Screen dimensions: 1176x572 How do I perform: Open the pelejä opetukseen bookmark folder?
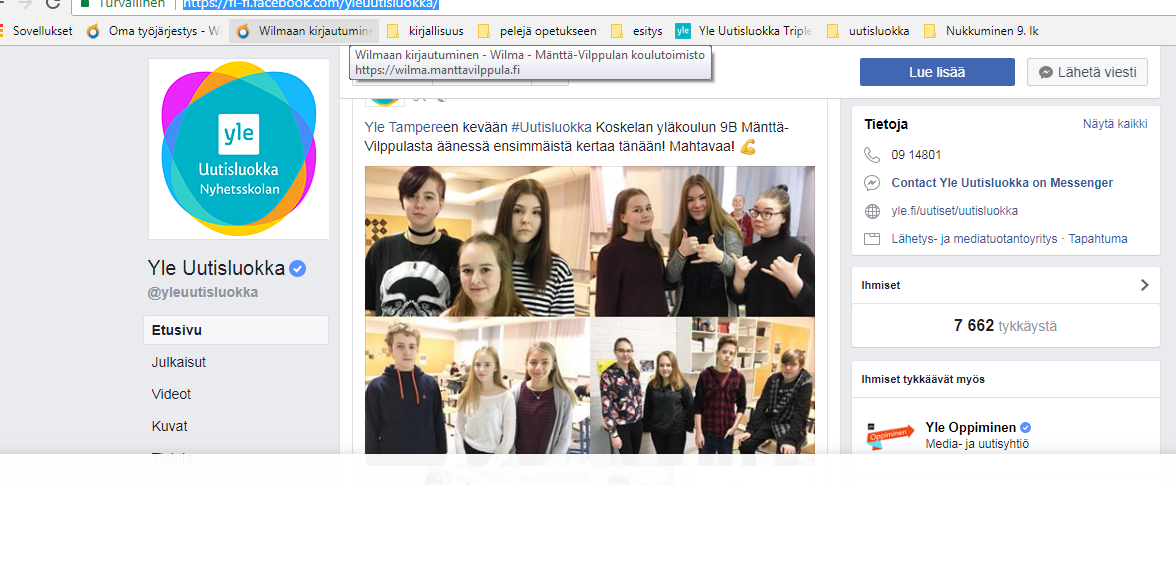537,31
